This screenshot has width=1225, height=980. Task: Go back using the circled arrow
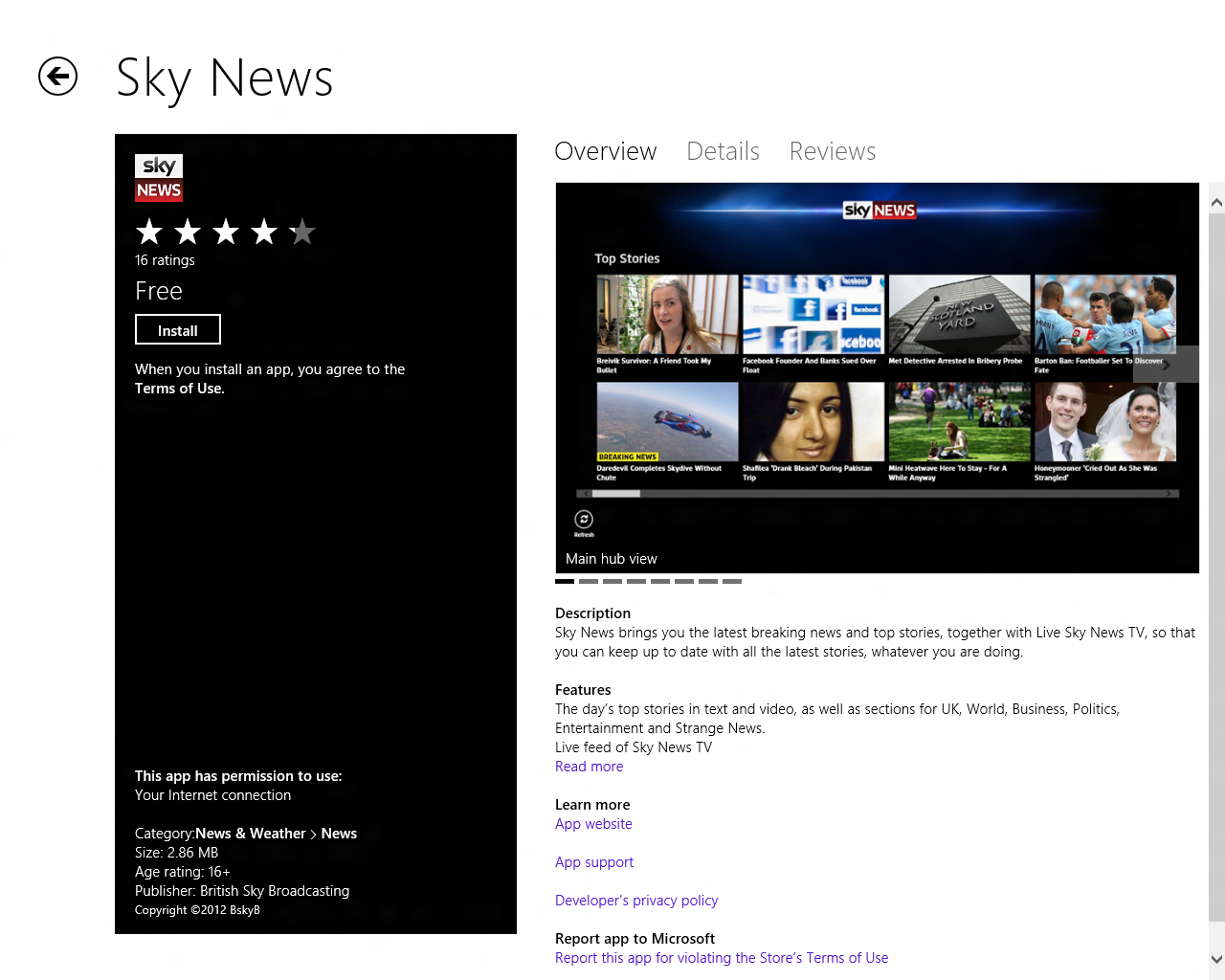57,77
